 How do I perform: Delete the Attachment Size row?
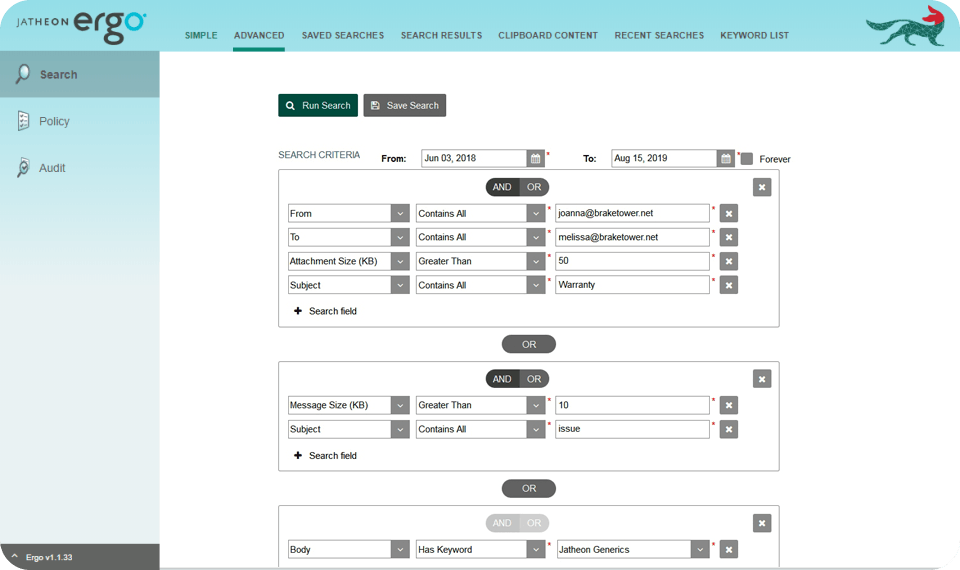pyautogui.click(x=729, y=261)
